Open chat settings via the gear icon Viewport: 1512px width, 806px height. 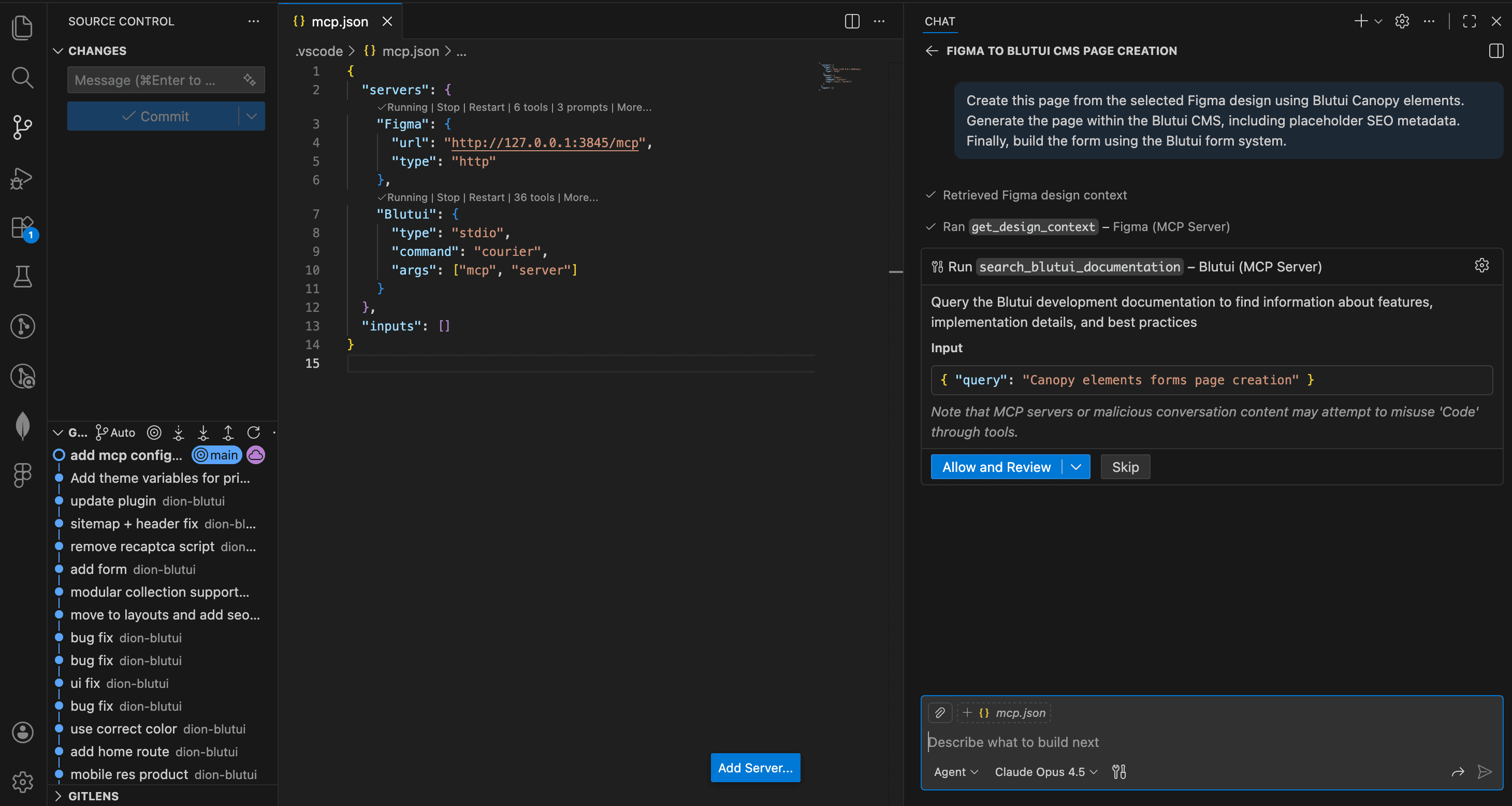1402,21
